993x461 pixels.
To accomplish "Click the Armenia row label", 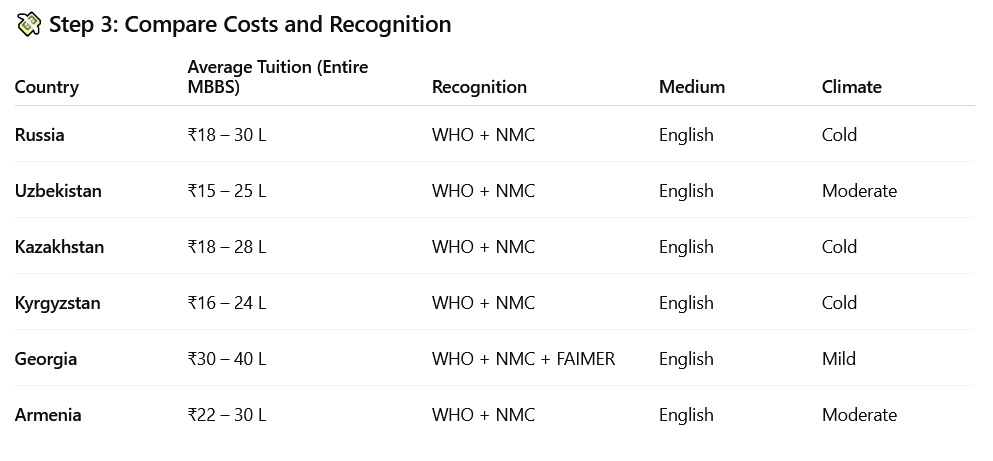I will [x=48, y=415].
